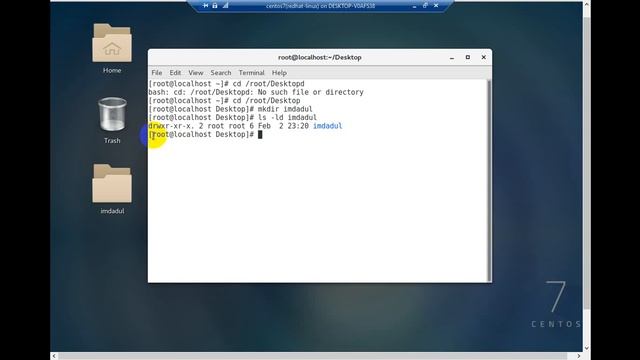This screenshot has width=640, height=360.
Task: Open the Edit menu in terminal
Action: click(x=175, y=73)
